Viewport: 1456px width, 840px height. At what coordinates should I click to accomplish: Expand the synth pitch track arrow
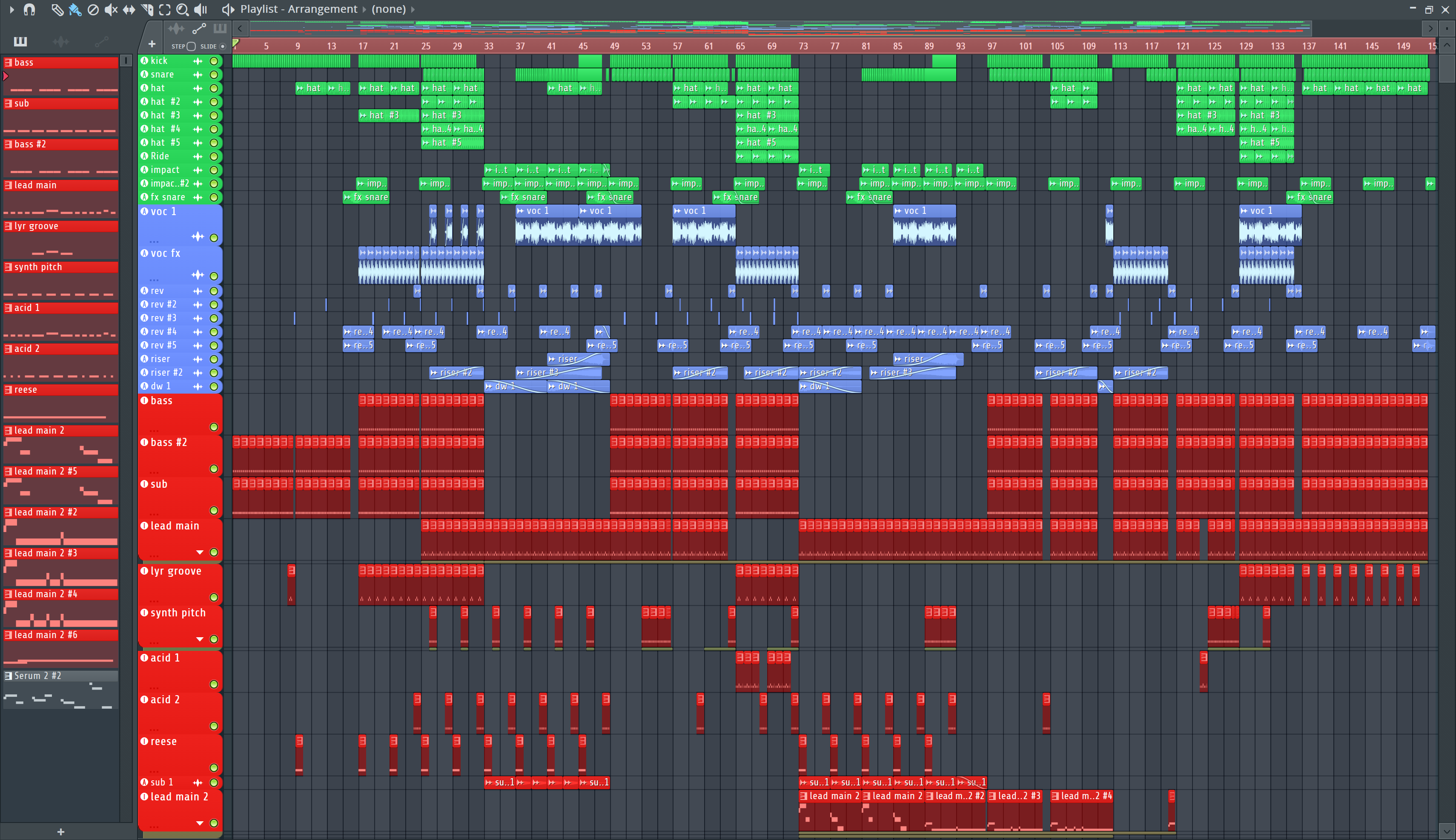(x=200, y=639)
